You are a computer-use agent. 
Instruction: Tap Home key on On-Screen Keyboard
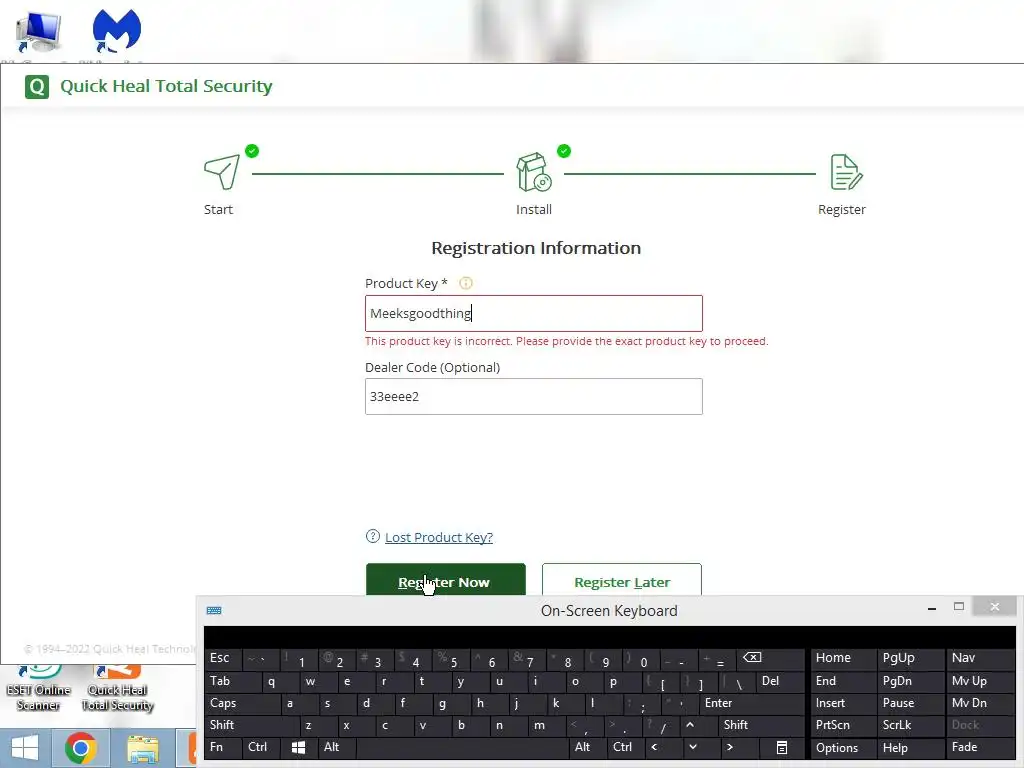843,659
